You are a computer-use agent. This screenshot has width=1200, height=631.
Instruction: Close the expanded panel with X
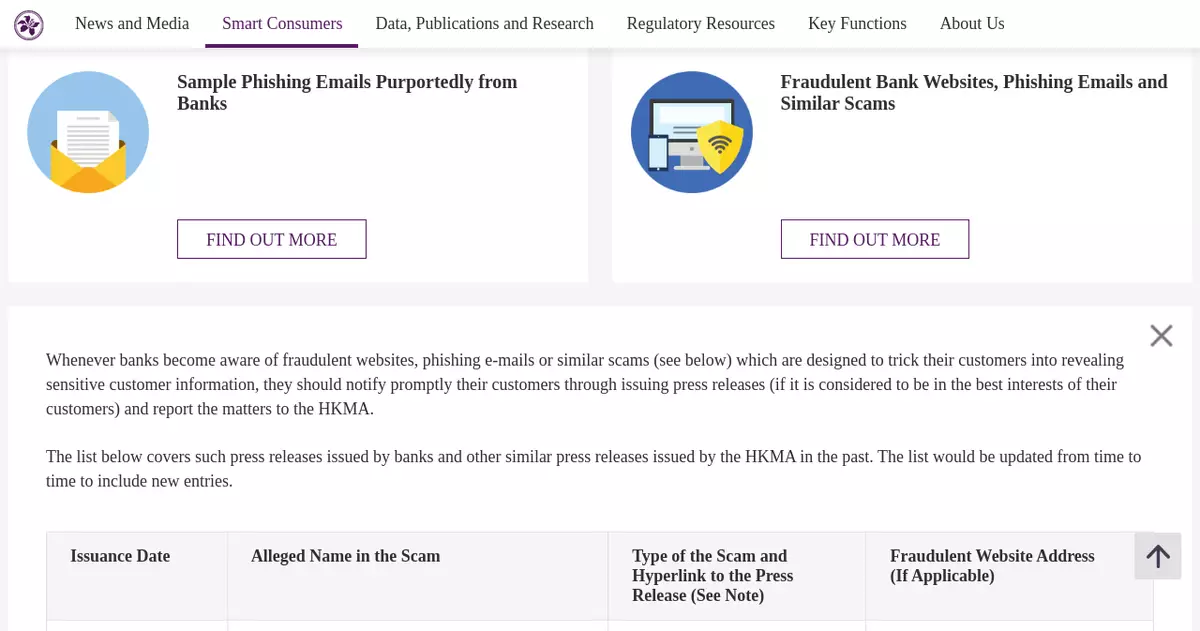click(1161, 336)
